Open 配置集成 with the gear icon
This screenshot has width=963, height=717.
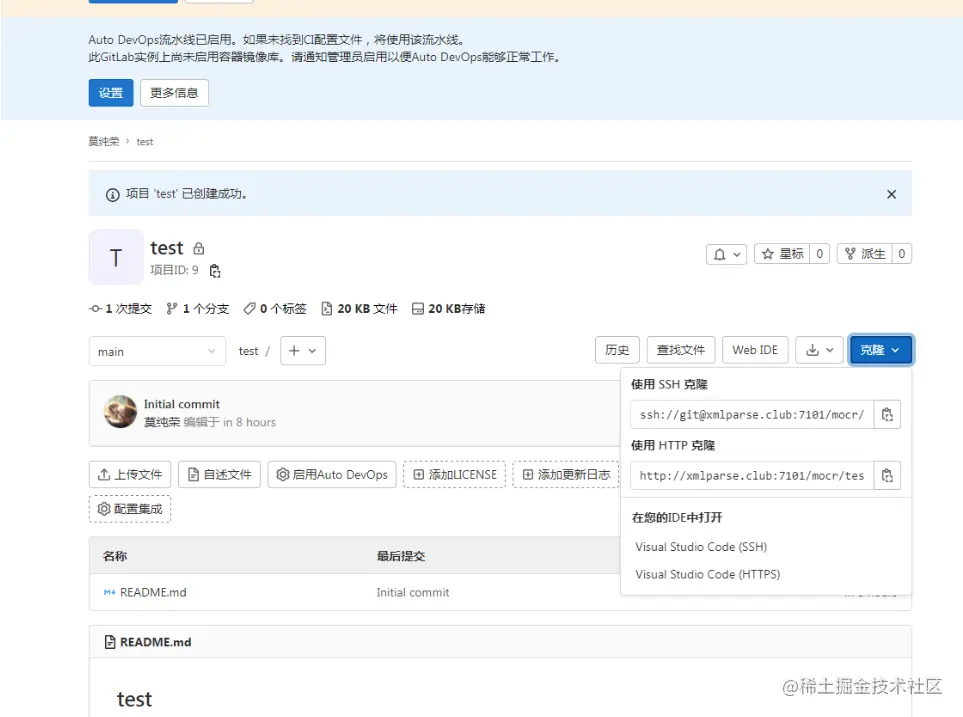(x=130, y=508)
